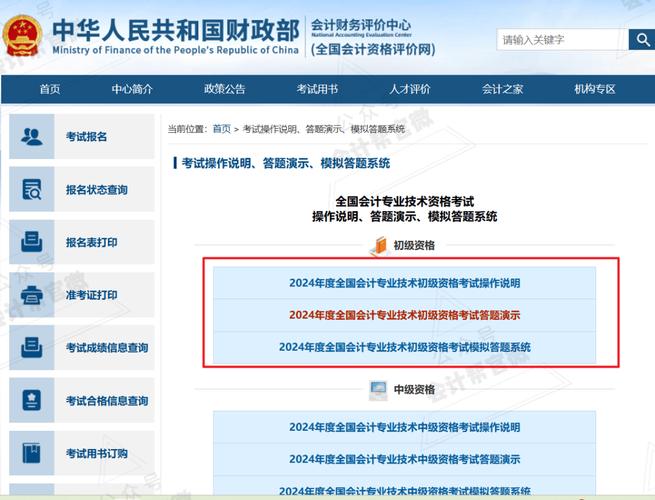The image size is (655, 500).
Task: Focus the 请输入关键字 search field
Action: (562, 40)
